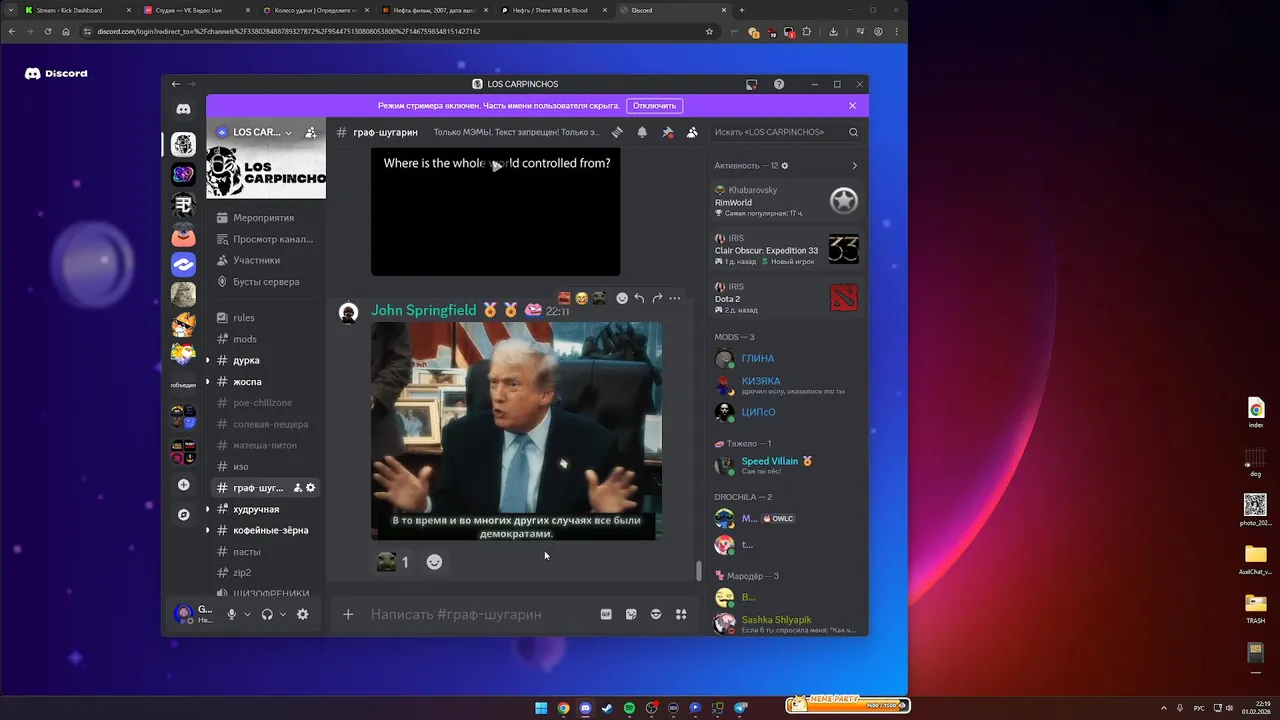Screen dimensions: 1280x720
Task: Invite people icon next to server name
Action: [x=311, y=132]
